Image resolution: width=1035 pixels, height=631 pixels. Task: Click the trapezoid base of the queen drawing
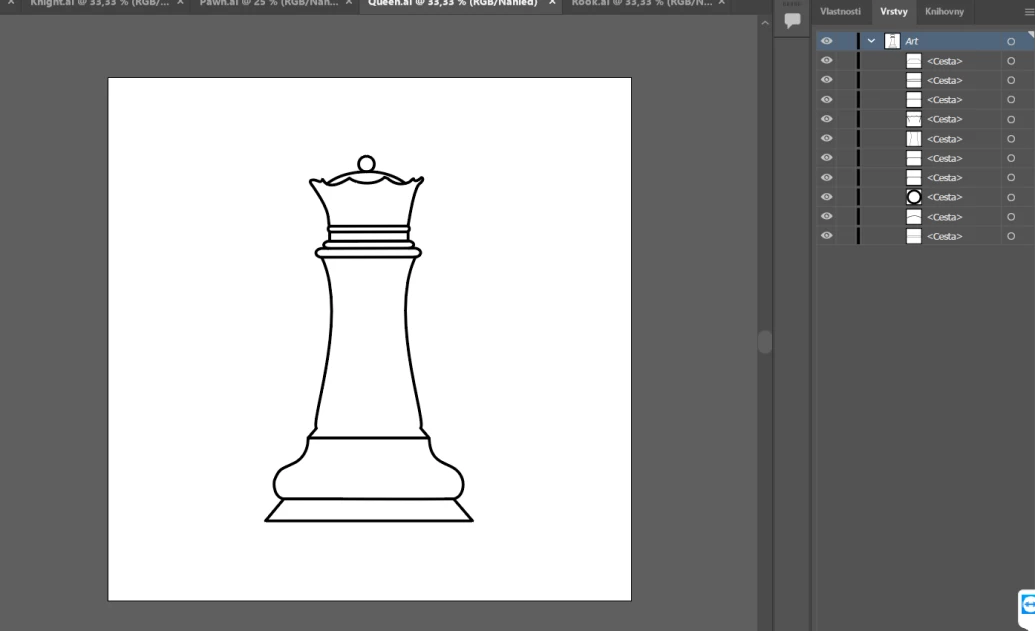[369, 510]
